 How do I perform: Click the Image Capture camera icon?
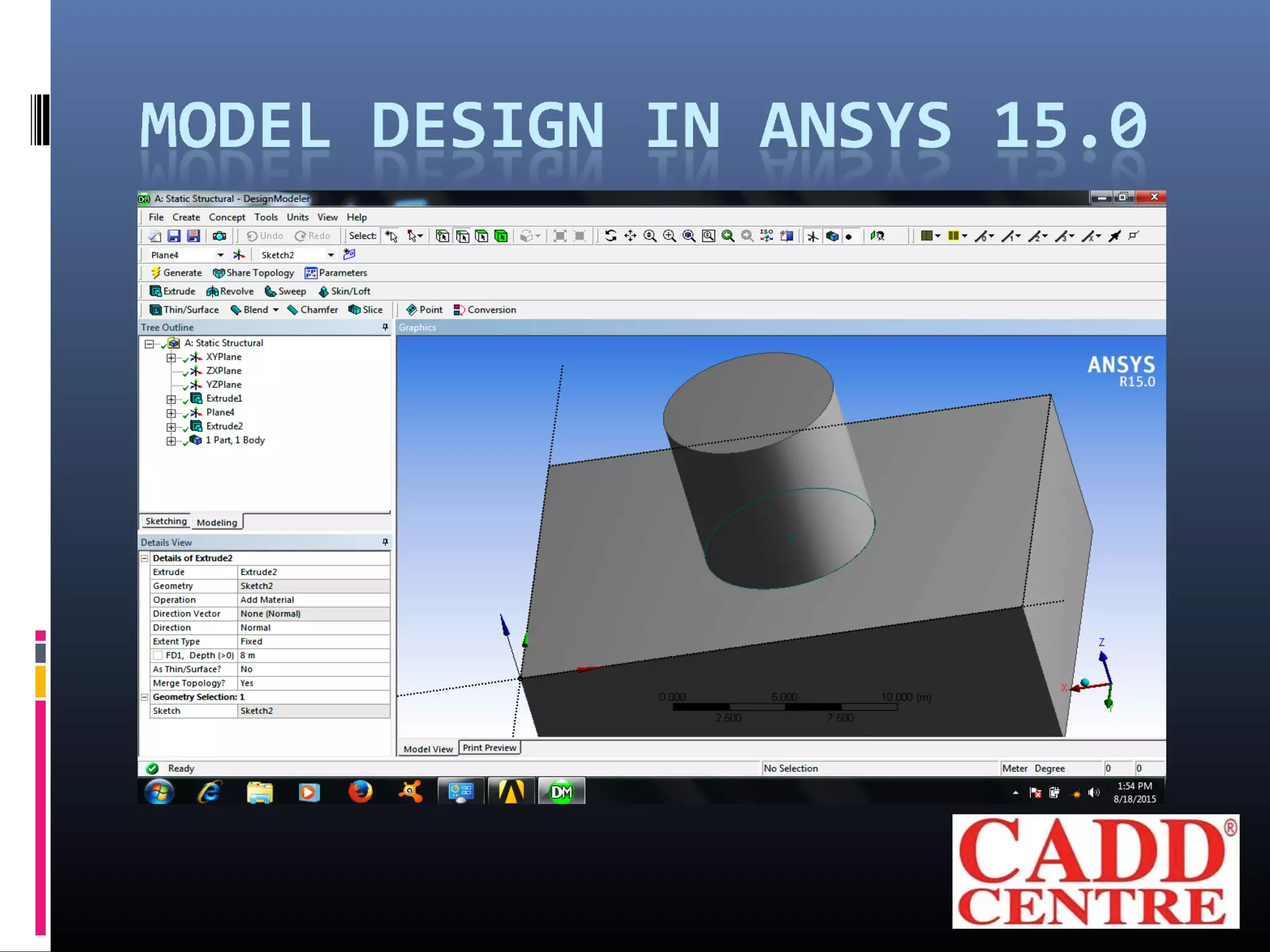point(220,236)
